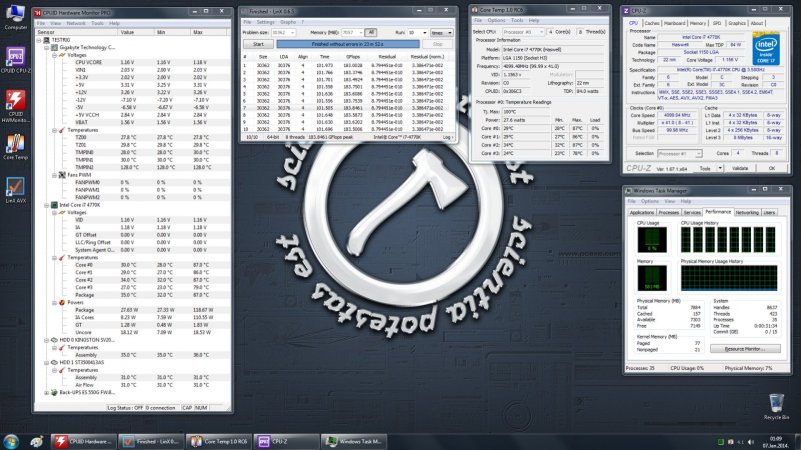Open the Graphs menu in LinX
The width and height of the screenshot is (801, 450).
[288, 22]
